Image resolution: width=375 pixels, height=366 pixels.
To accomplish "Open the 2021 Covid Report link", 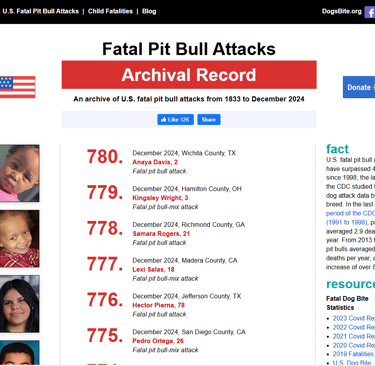I will (354, 336).
